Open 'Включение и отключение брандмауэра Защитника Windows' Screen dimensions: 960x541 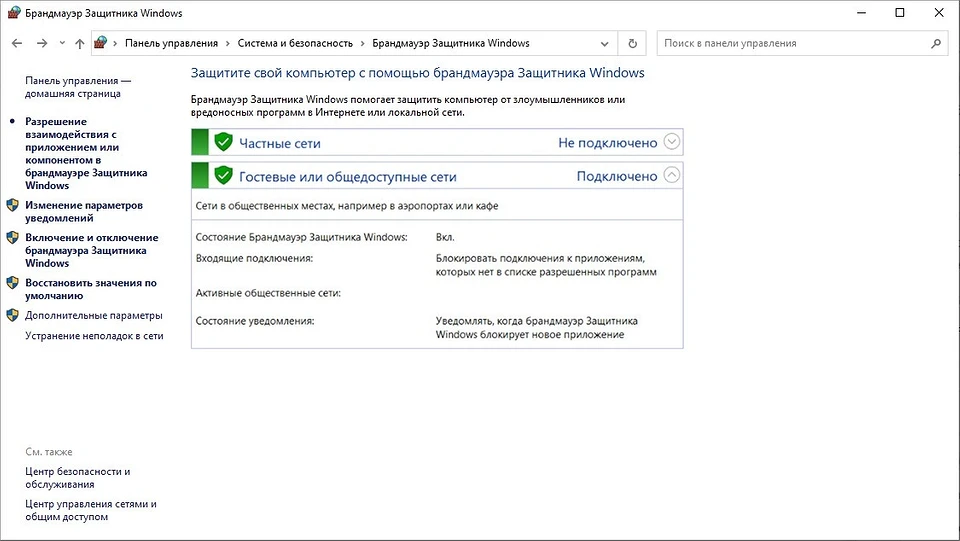tap(92, 250)
